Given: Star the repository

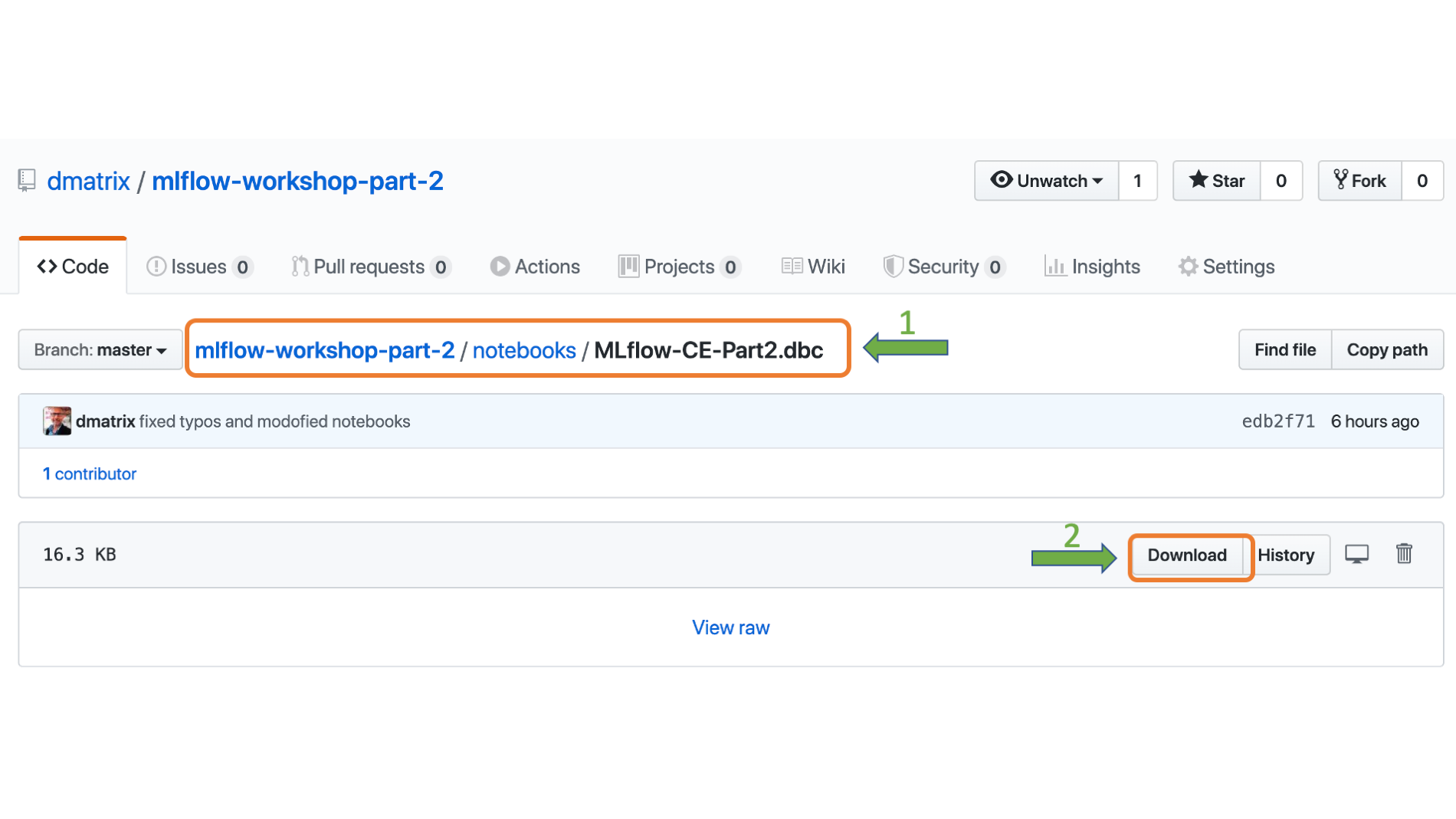Looking at the screenshot, I should point(1216,181).
